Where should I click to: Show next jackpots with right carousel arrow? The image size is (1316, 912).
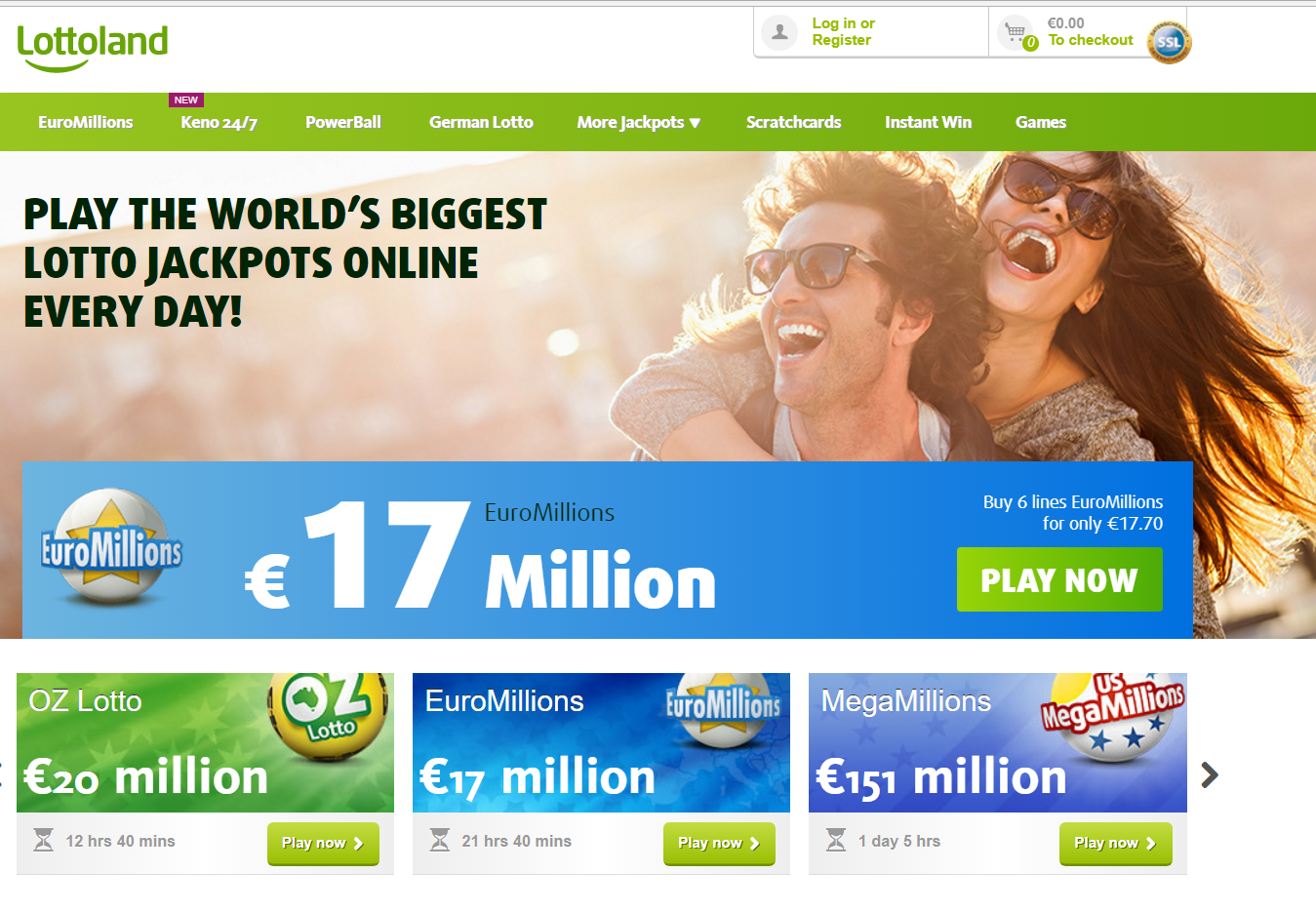coord(1210,774)
